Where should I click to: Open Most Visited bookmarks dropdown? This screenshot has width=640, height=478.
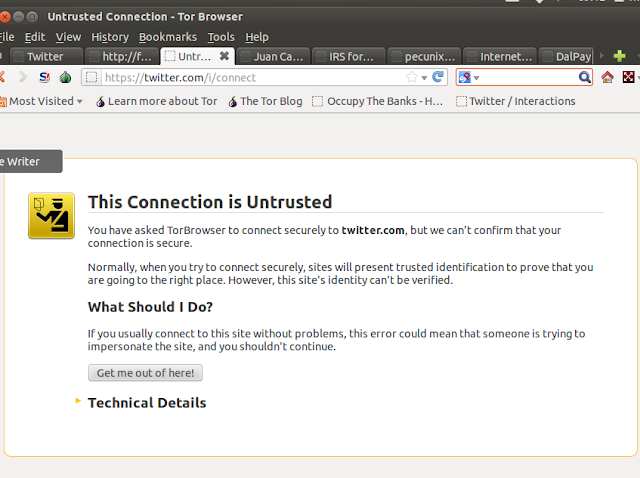41,101
